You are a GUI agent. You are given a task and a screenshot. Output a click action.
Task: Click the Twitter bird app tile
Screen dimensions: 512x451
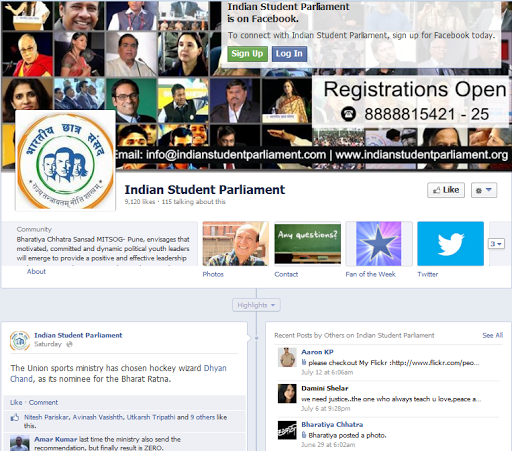[x=450, y=244]
